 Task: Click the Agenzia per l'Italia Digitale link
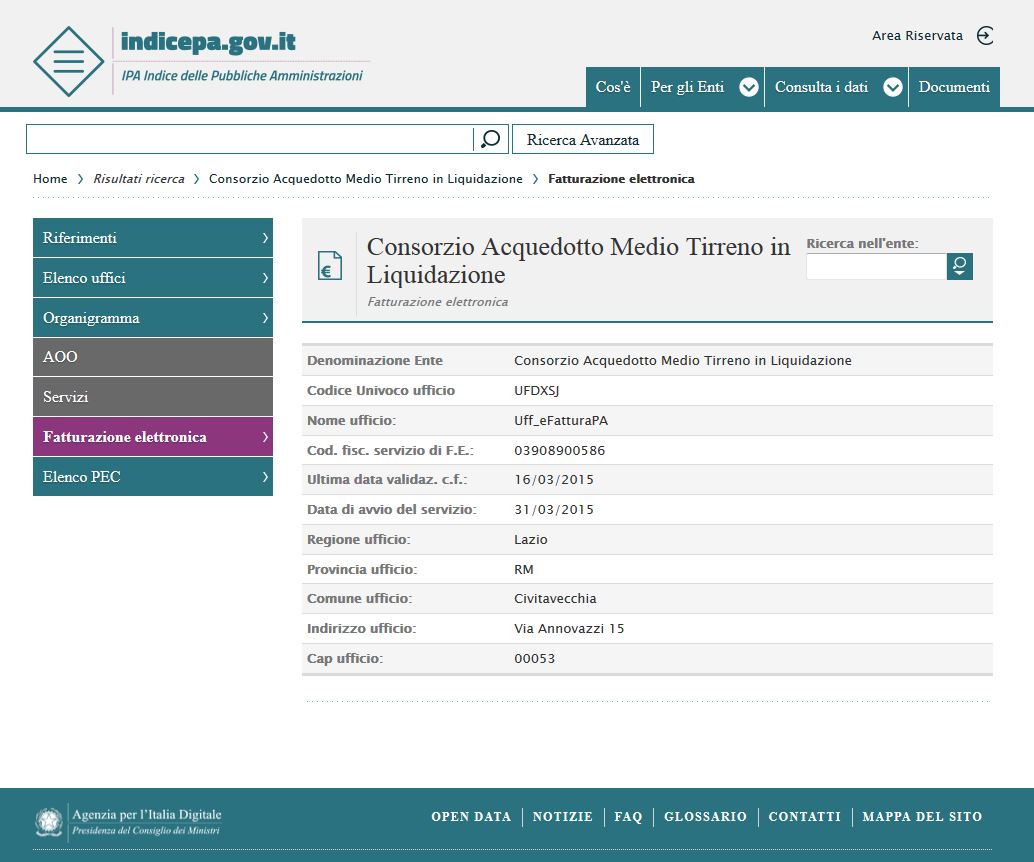(146, 815)
